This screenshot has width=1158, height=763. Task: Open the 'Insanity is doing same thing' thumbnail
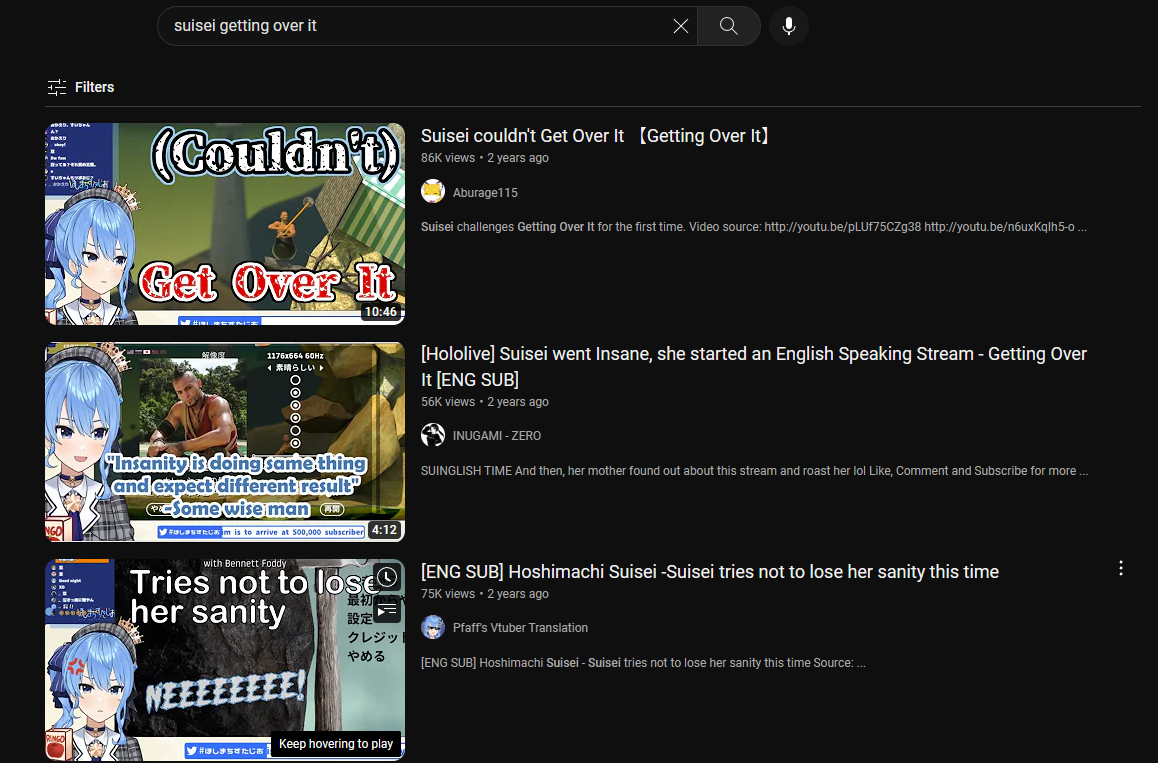(x=225, y=442)
